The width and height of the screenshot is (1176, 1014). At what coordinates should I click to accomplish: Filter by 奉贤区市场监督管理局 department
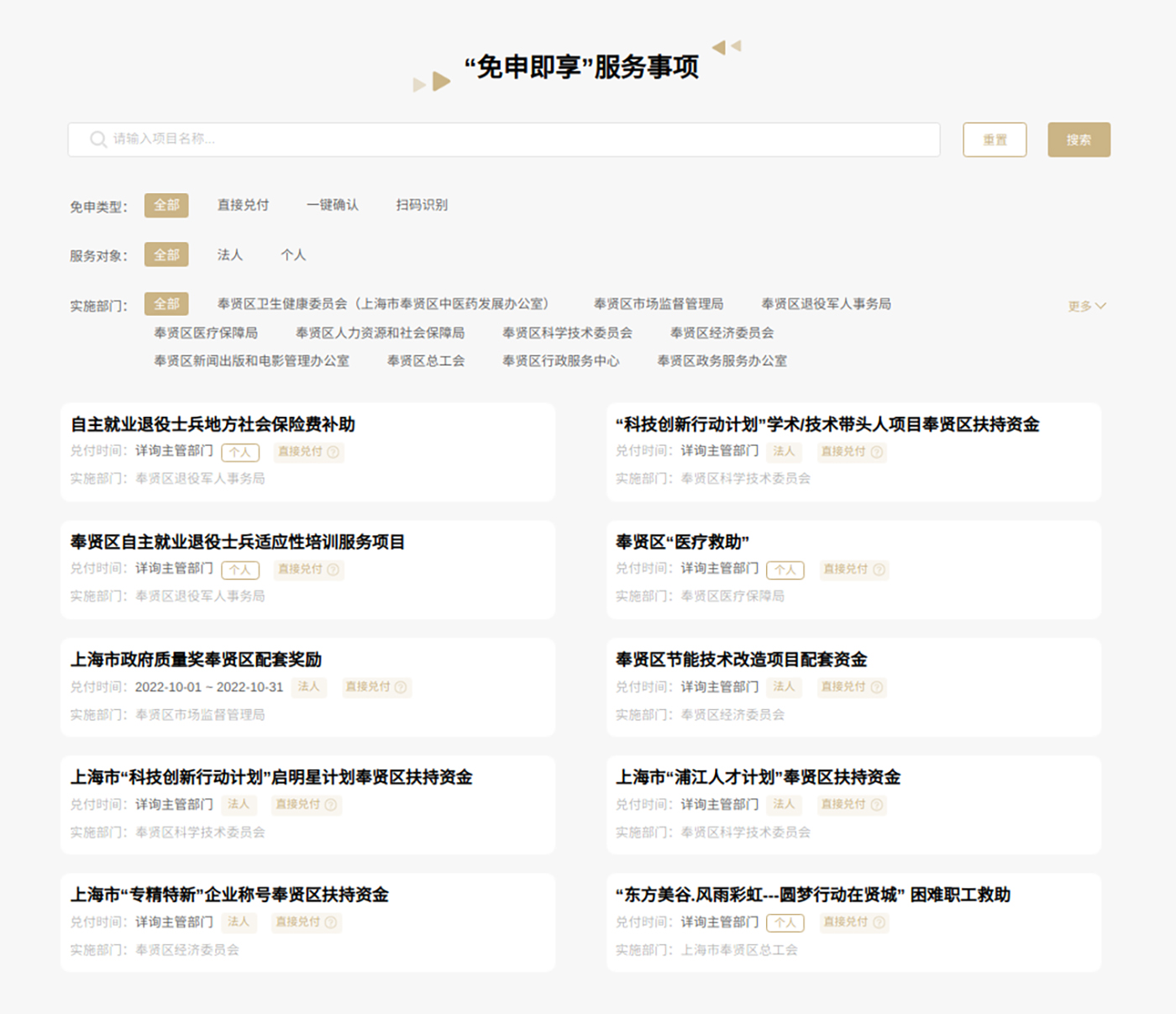point(659,304)
